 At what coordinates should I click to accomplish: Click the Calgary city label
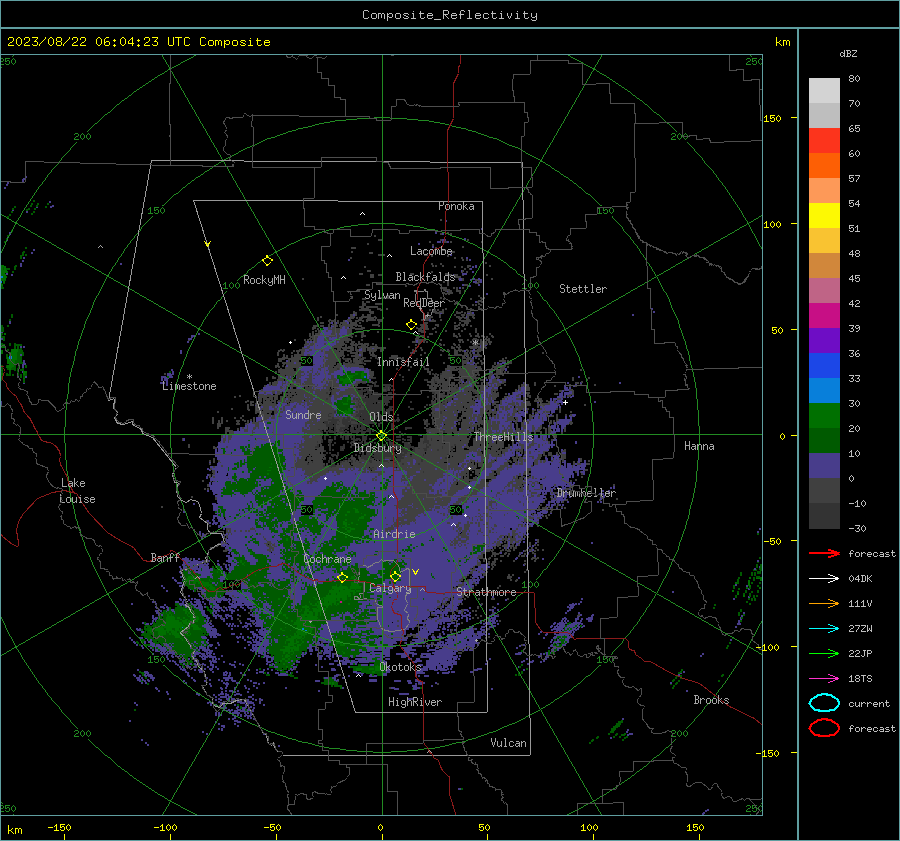tap(390, 588)
